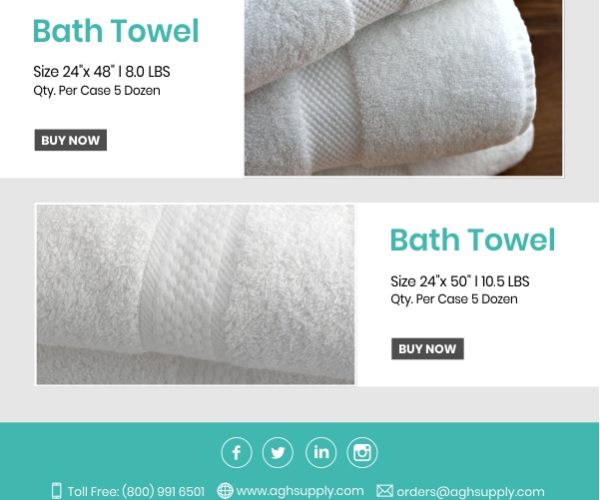Click the Size 24"x 48" specification text
Screen dimensions: 600x500
coord(102,72)
